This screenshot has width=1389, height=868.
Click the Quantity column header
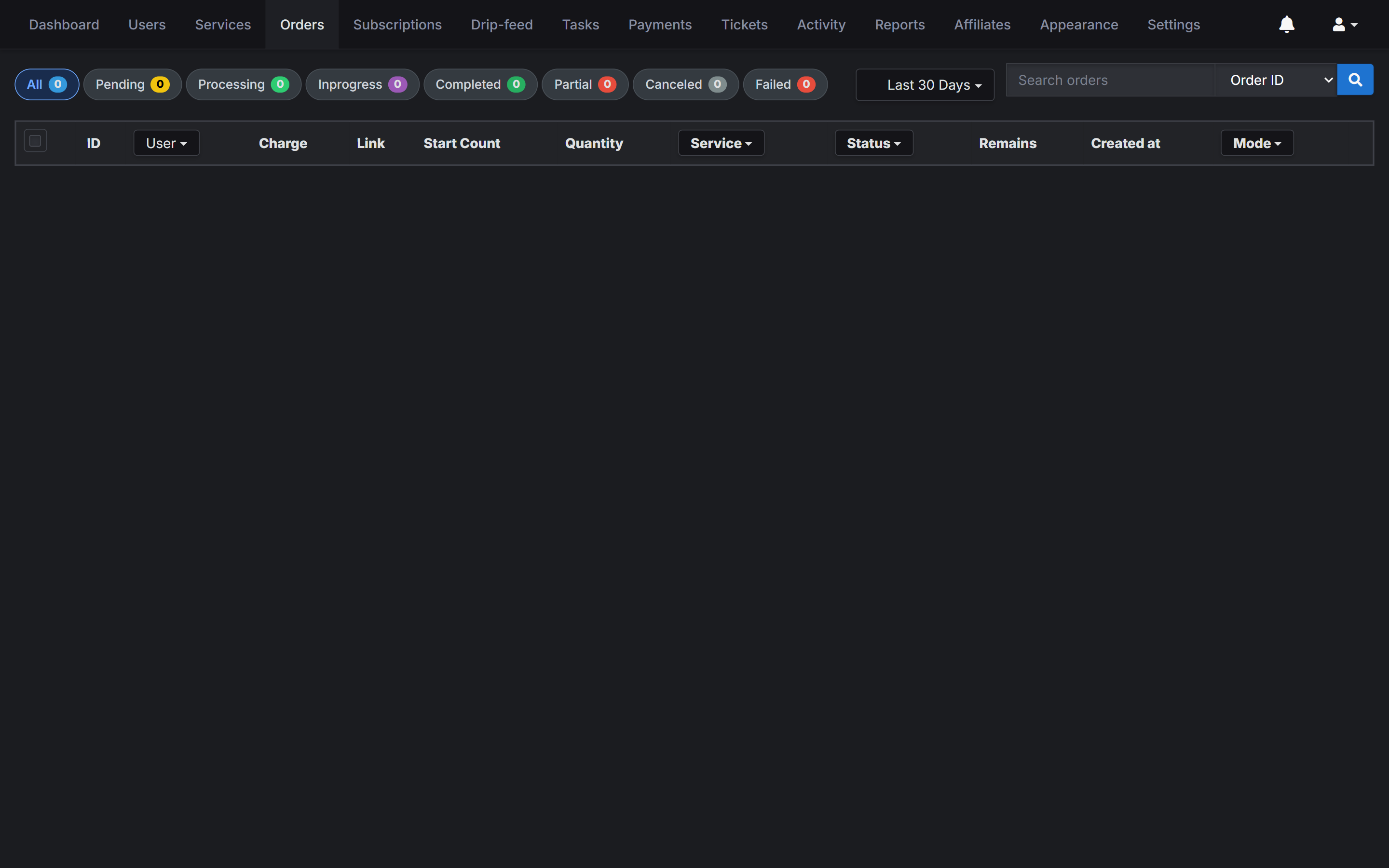coord(594,143)
